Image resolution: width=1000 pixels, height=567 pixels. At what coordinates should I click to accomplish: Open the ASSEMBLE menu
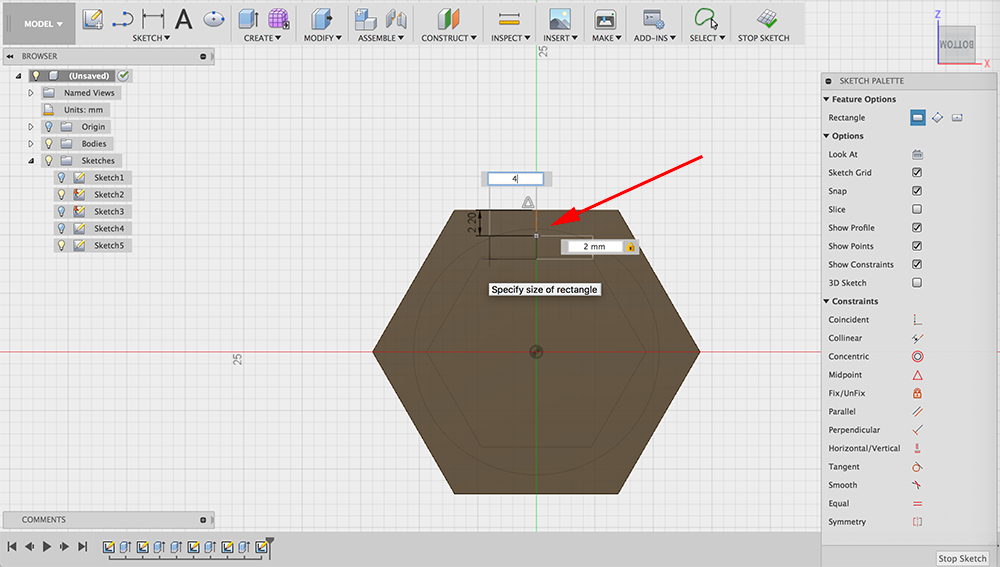click(381, 38)
